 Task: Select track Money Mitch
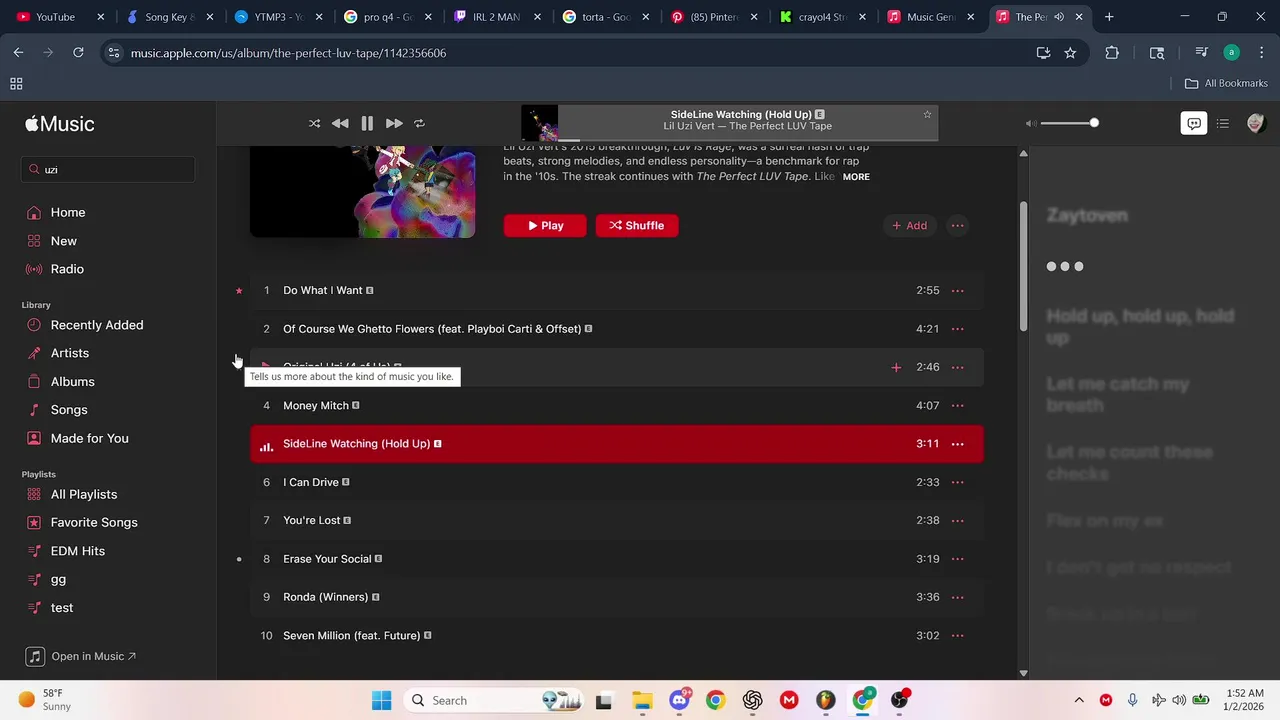pyautogui.click(x=617, y=406)
